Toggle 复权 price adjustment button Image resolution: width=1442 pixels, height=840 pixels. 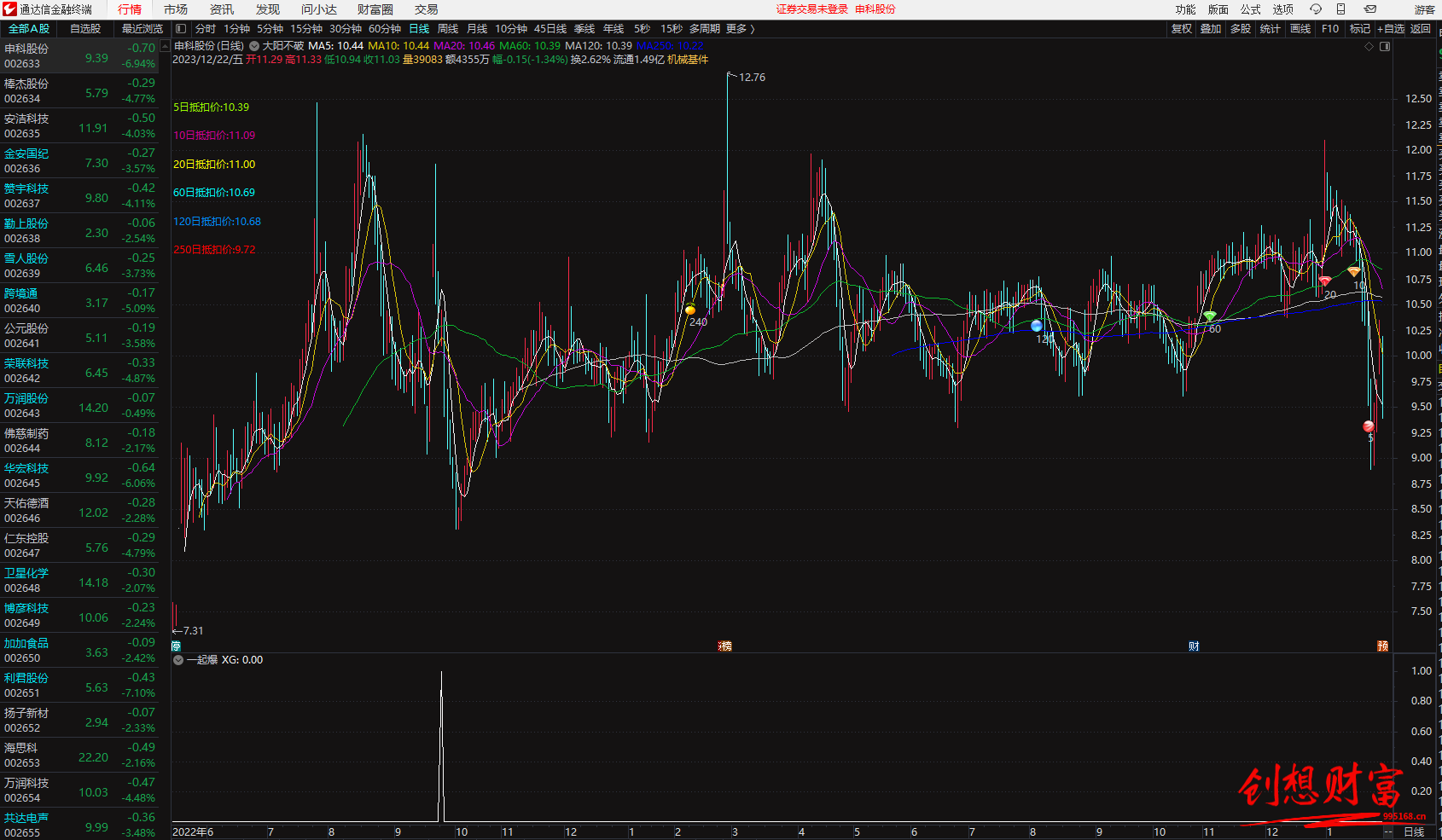pyautogui.click(x=1181, y=29)
